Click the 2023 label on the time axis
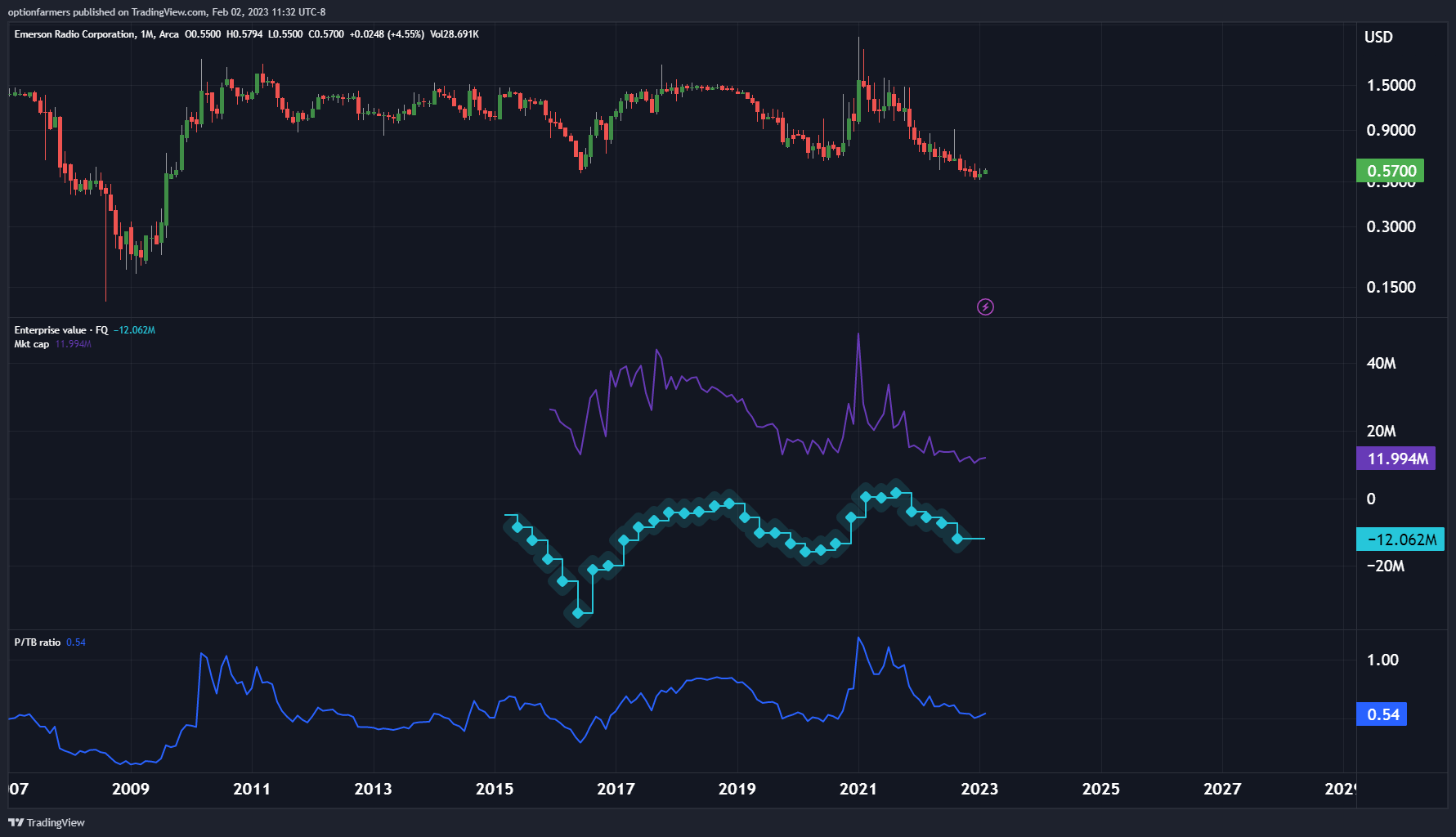Image resolution: width=1456 pixels, height=837 pixels. pyautogui.click(x=979, y=789)
